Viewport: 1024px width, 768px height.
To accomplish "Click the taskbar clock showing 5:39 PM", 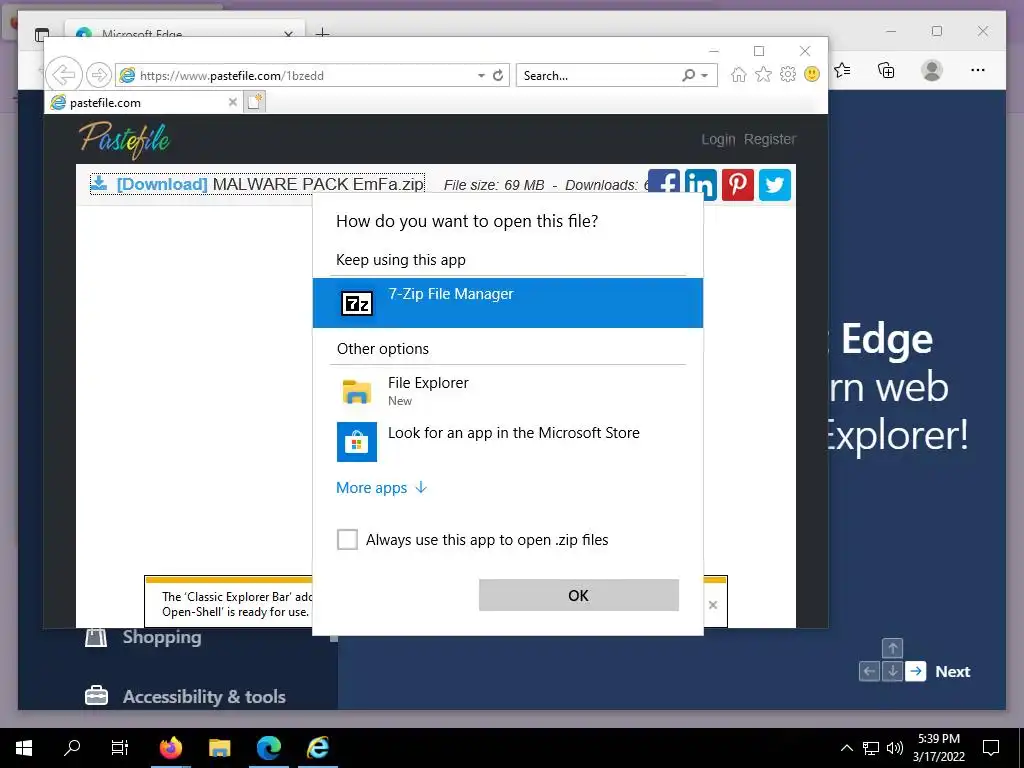I will click(939, 748).
